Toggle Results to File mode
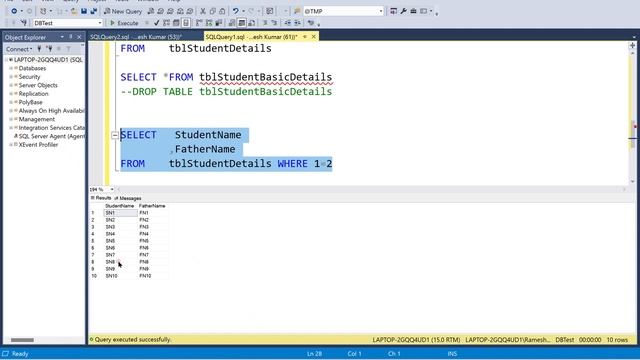640x360 pixels. [251, 23]
